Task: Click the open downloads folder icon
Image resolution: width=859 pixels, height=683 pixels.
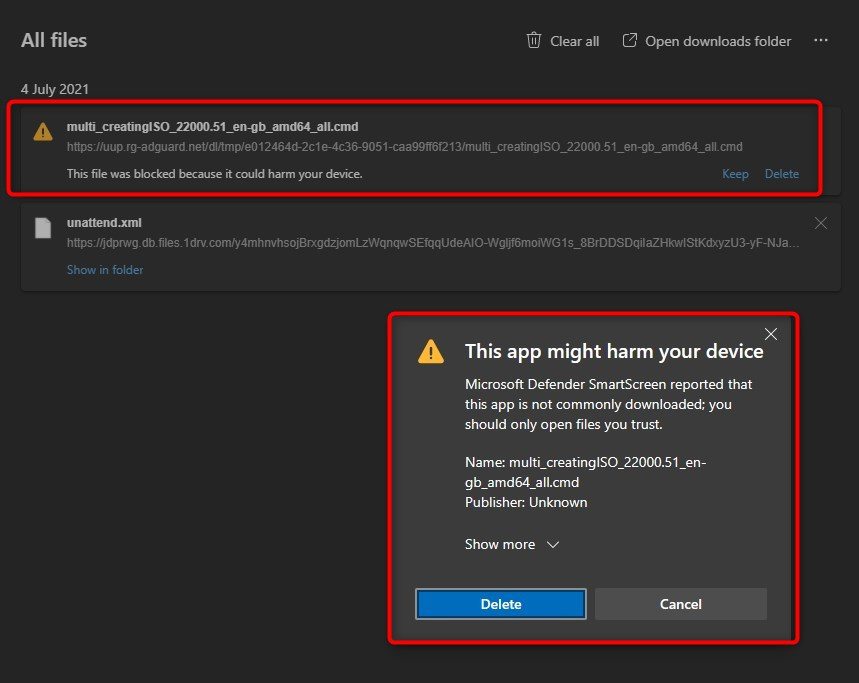Action: tap(629, 40)
